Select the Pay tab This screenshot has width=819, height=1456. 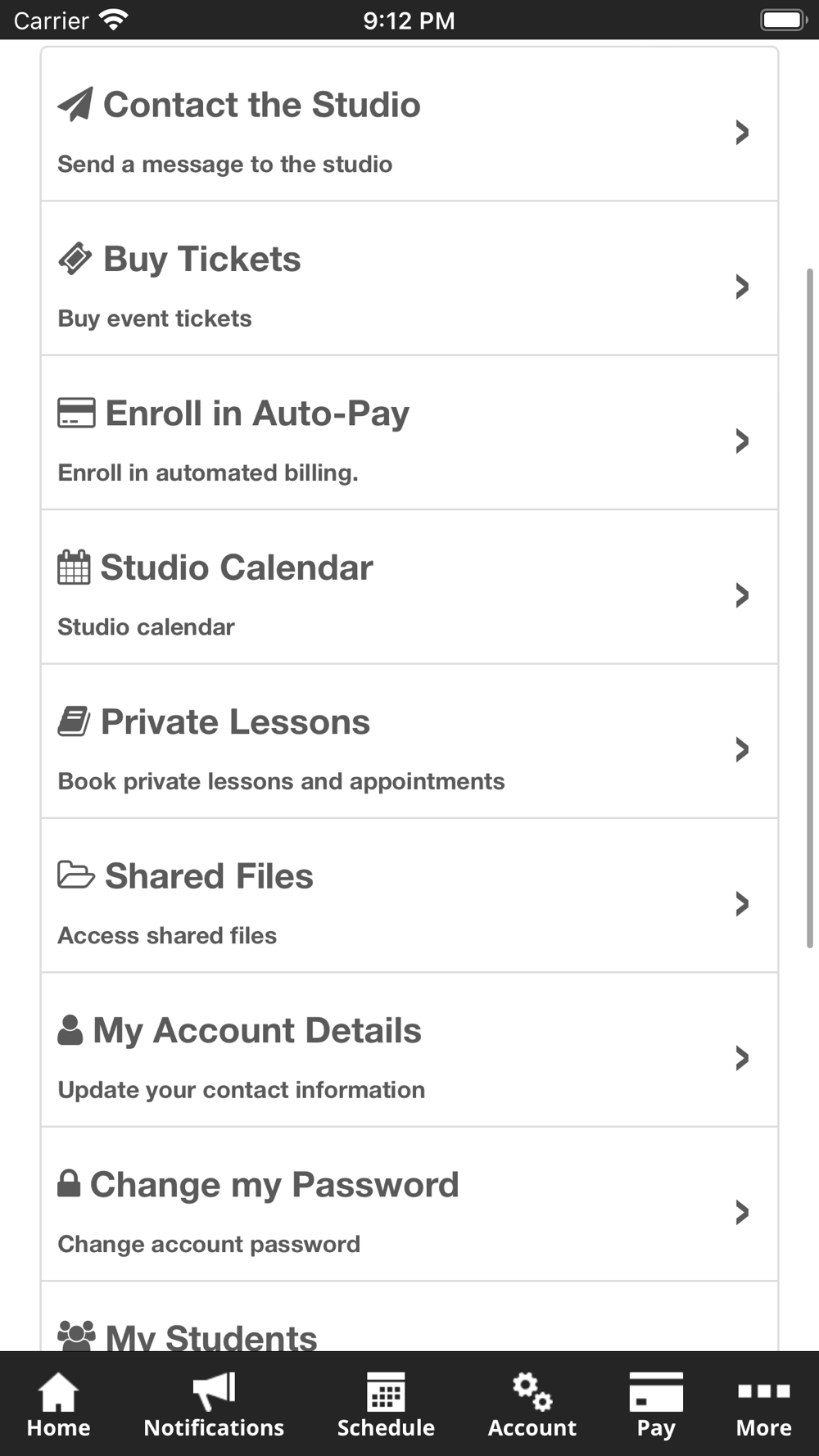click(655, 1405)
